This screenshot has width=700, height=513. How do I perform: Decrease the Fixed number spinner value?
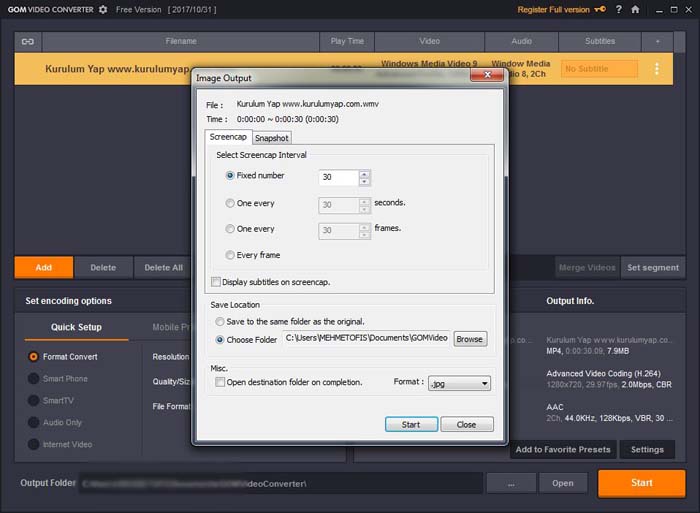click(364, 181)
